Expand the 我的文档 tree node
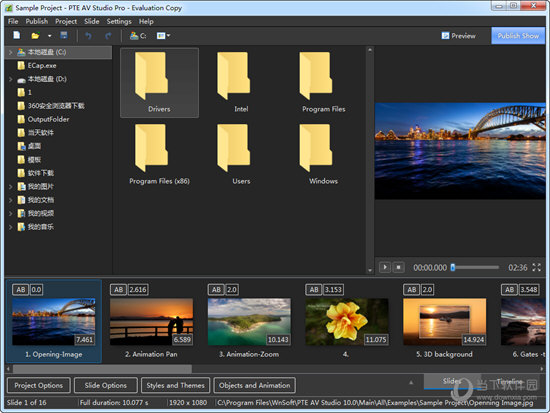Image resolution: width=550 pixels, height=413 pixels. tap(11, 200)
